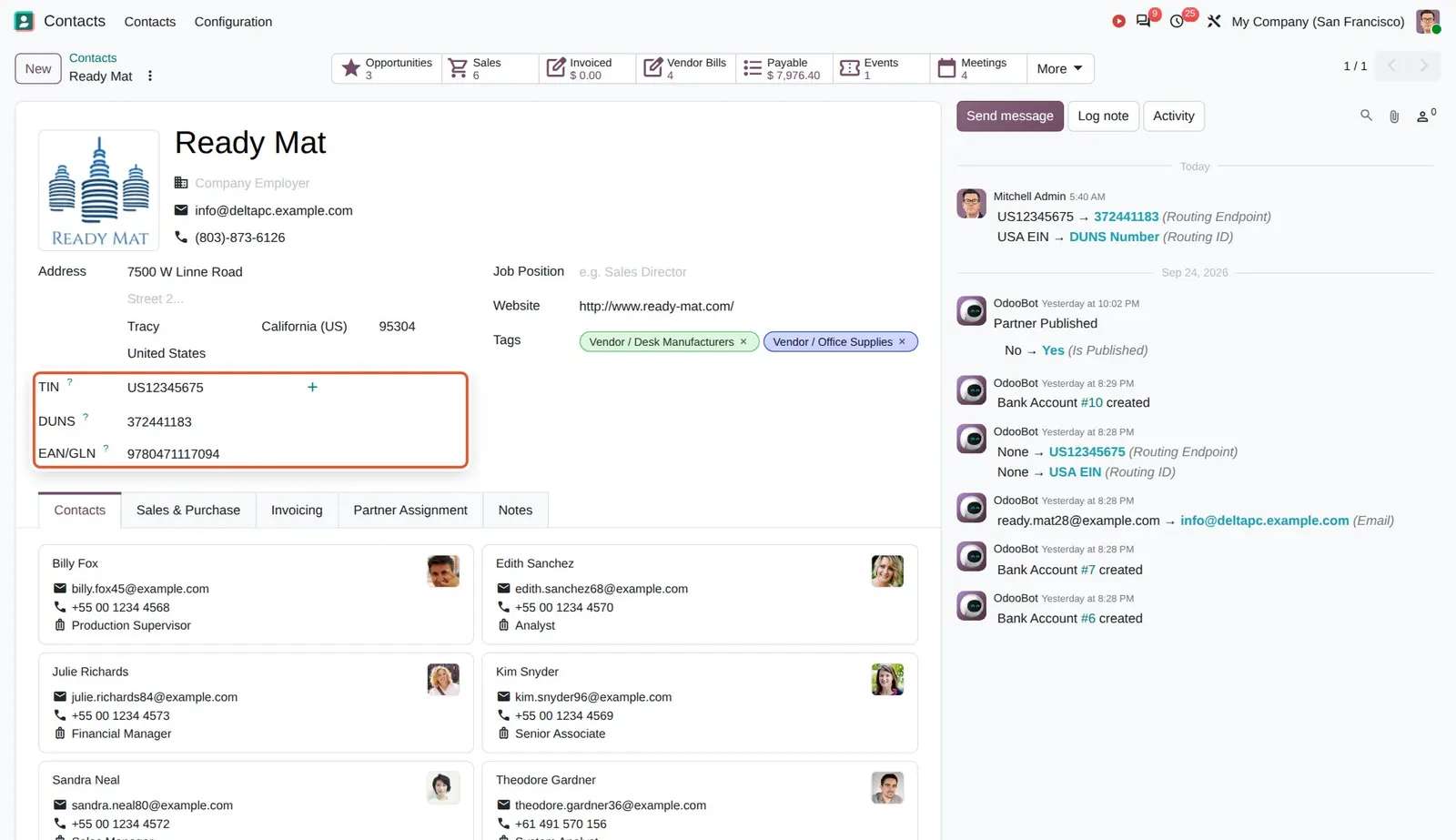Screen dimensions: 1456x840
Task: Edit the phone (803)-873-6126 field
Action: 240,238
